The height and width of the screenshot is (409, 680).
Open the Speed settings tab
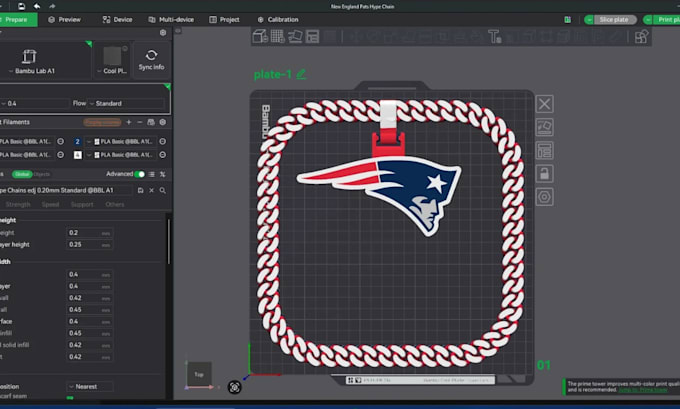pyautogui.click(x=50, y=204)
